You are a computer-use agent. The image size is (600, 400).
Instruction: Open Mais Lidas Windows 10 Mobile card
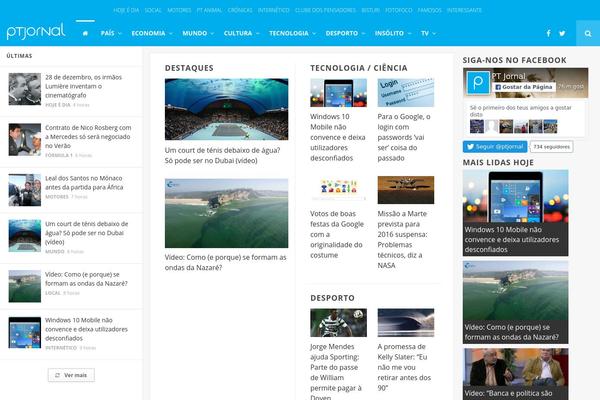(515, 213)
